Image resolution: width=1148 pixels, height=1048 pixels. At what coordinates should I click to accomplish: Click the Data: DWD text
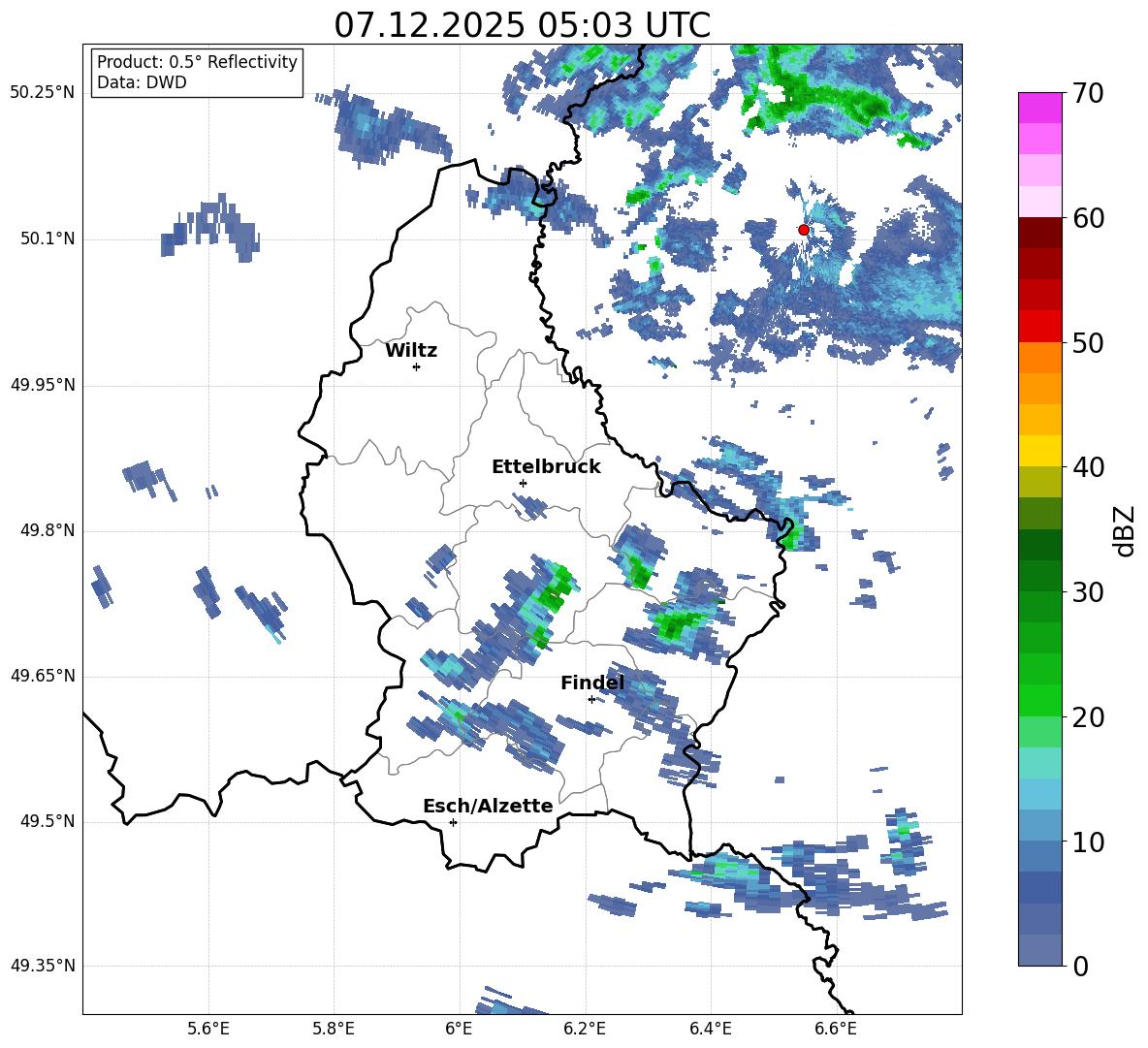[142, 82]
